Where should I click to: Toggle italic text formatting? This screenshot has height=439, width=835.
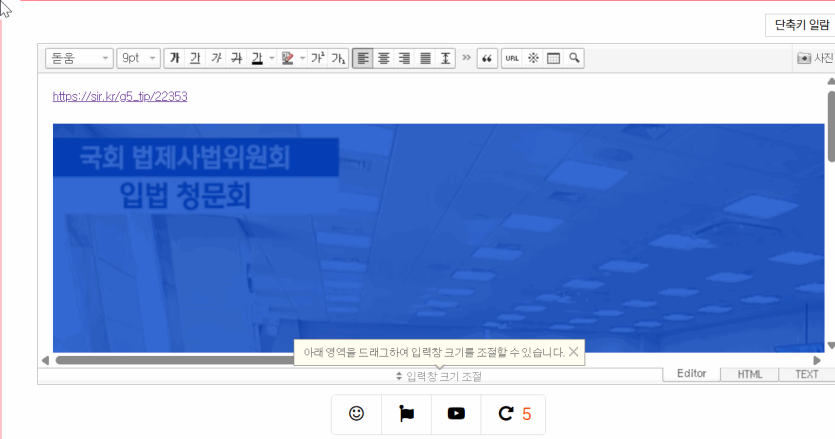pos(216,58)
